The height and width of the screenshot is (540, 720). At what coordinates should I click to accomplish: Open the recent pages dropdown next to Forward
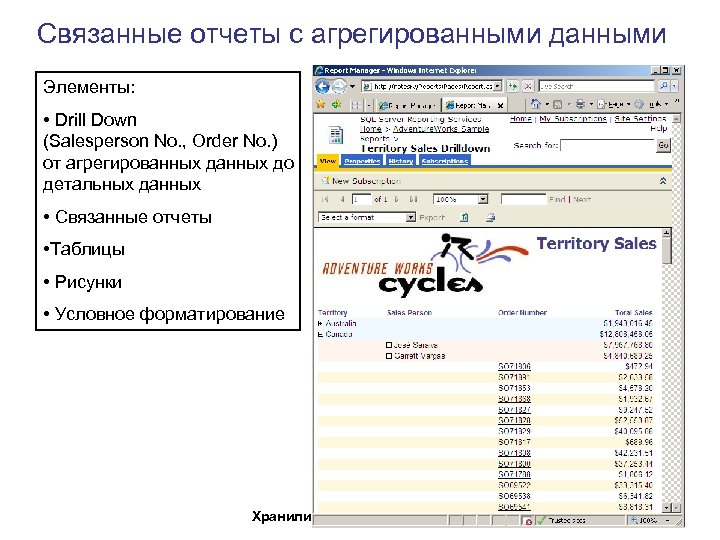(x=352, y=86)
